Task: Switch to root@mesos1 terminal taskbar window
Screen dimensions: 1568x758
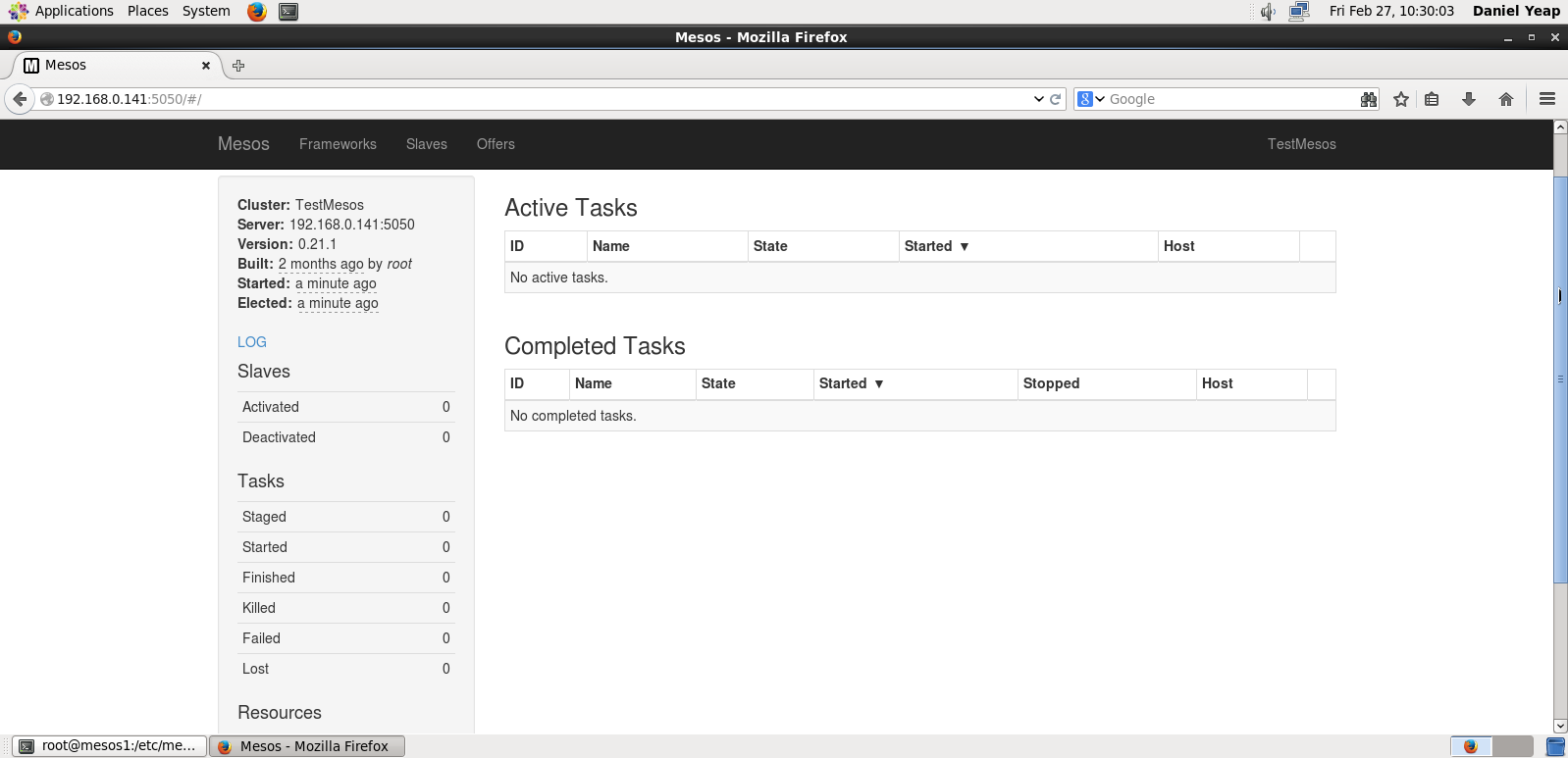Action: pyautogui.click(x=109, y=746)
